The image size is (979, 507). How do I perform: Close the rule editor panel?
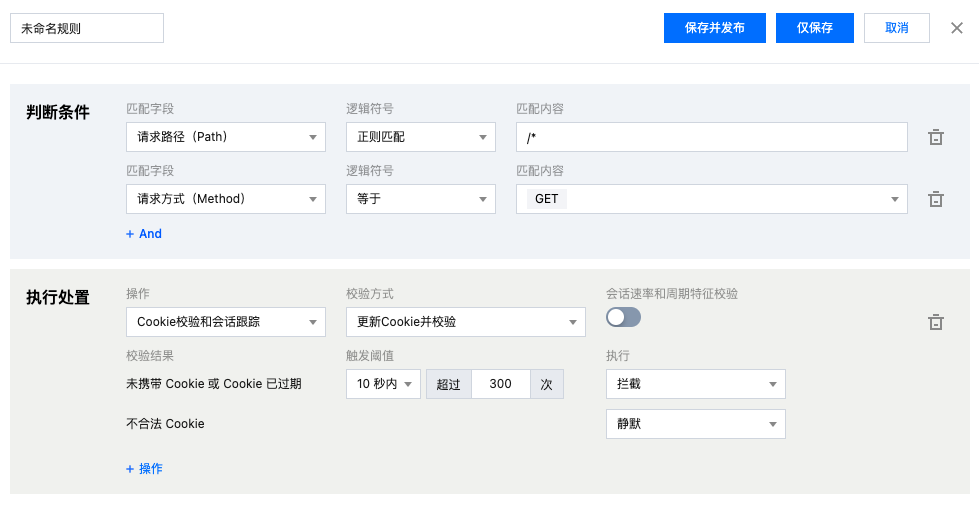957,28
